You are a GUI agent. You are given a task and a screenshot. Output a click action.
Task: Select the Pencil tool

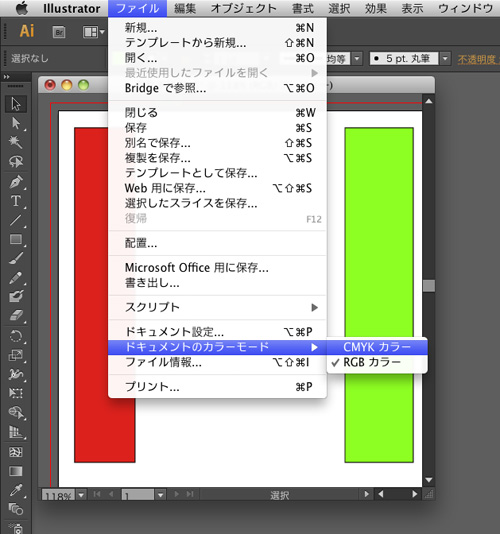(x=16, y=278)
